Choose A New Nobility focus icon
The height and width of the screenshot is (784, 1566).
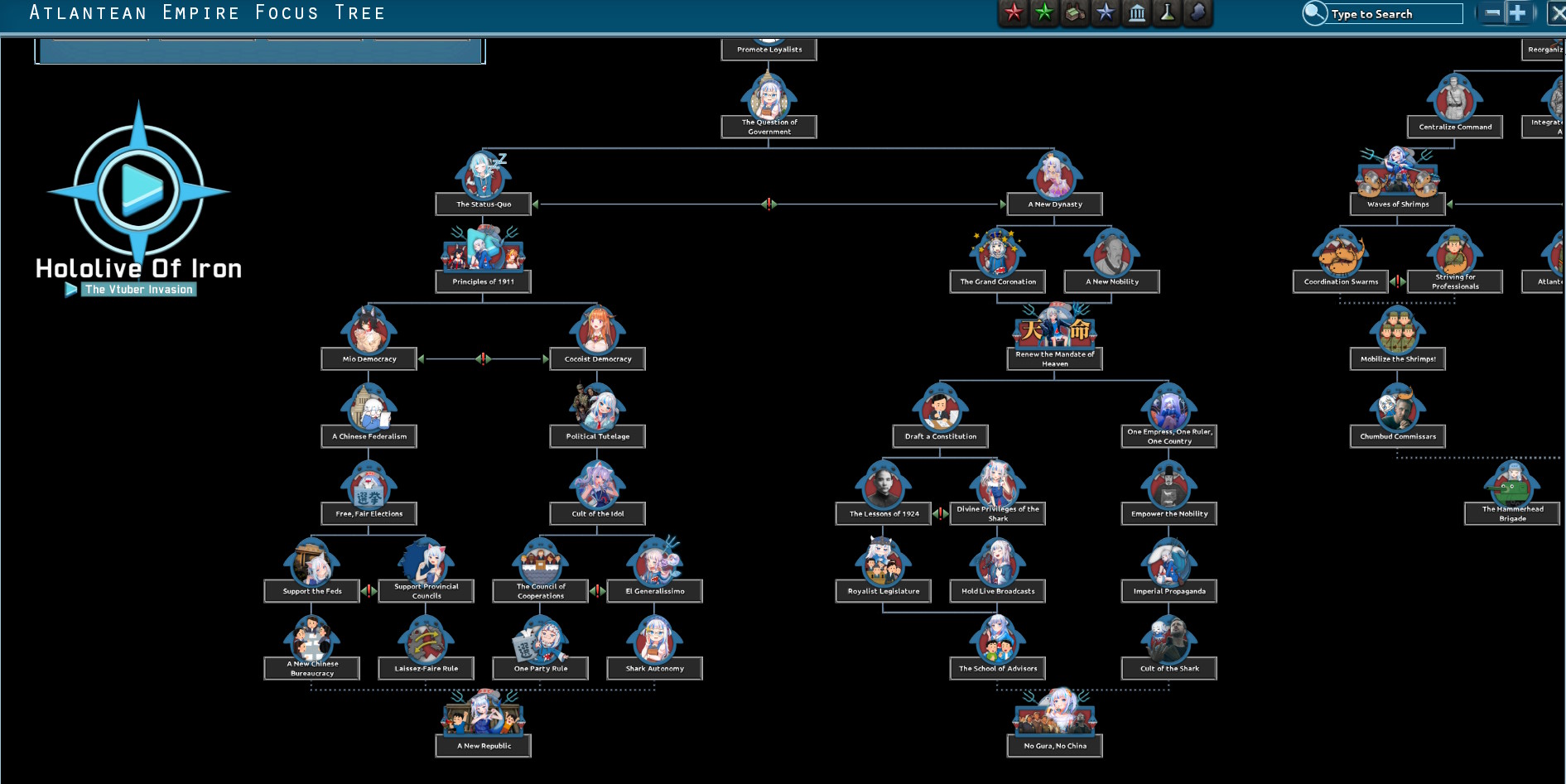tap(1111, 252)
